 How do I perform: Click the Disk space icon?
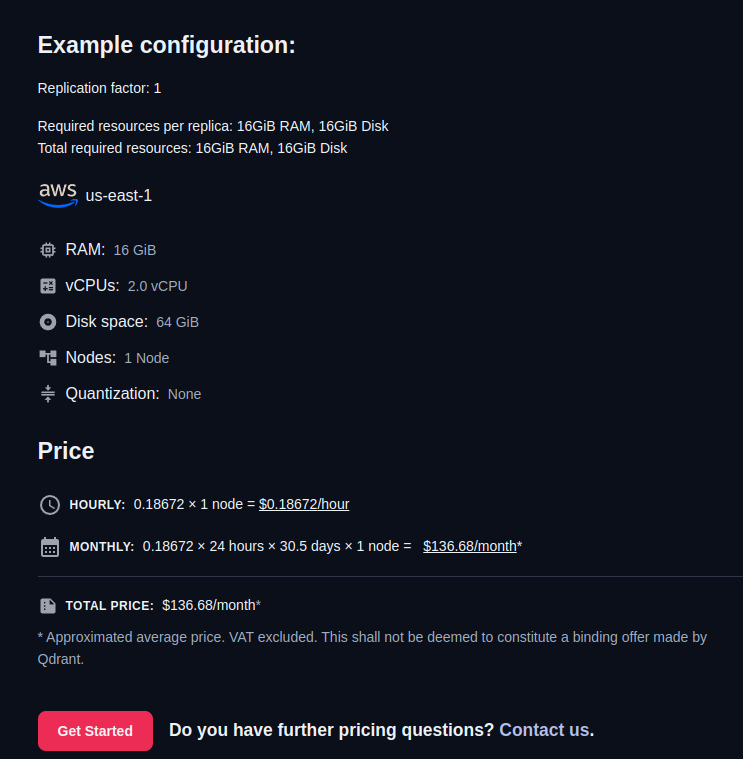[x=48, y=322]
